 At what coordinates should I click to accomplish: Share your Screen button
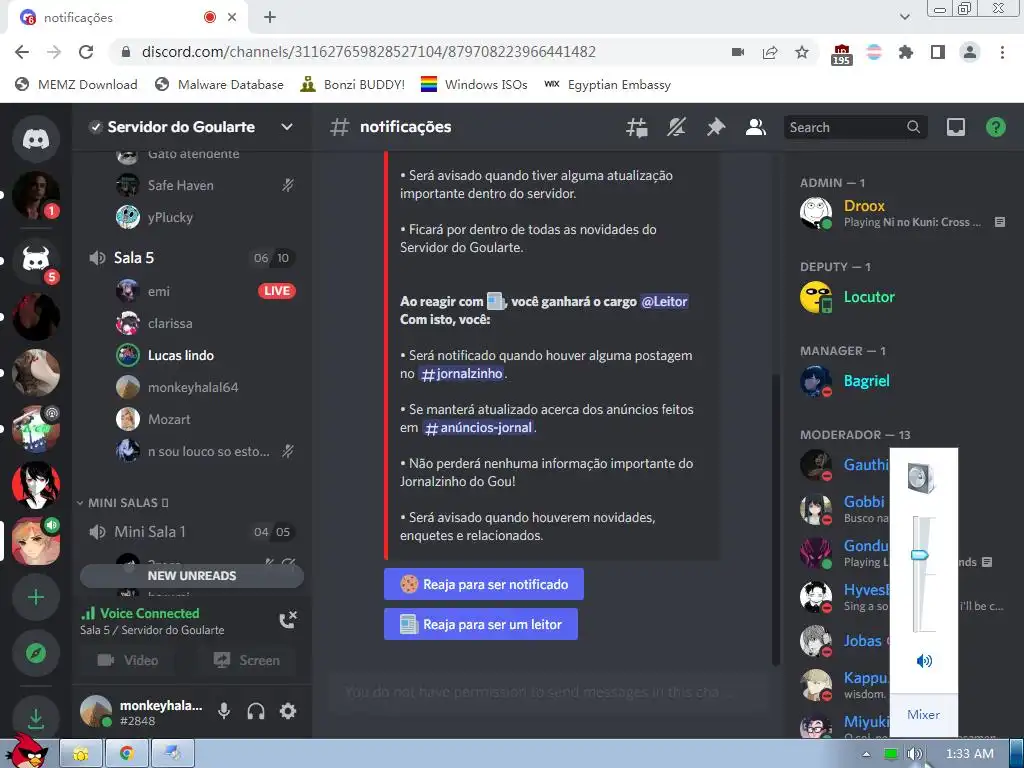click(x=247, y=660)
